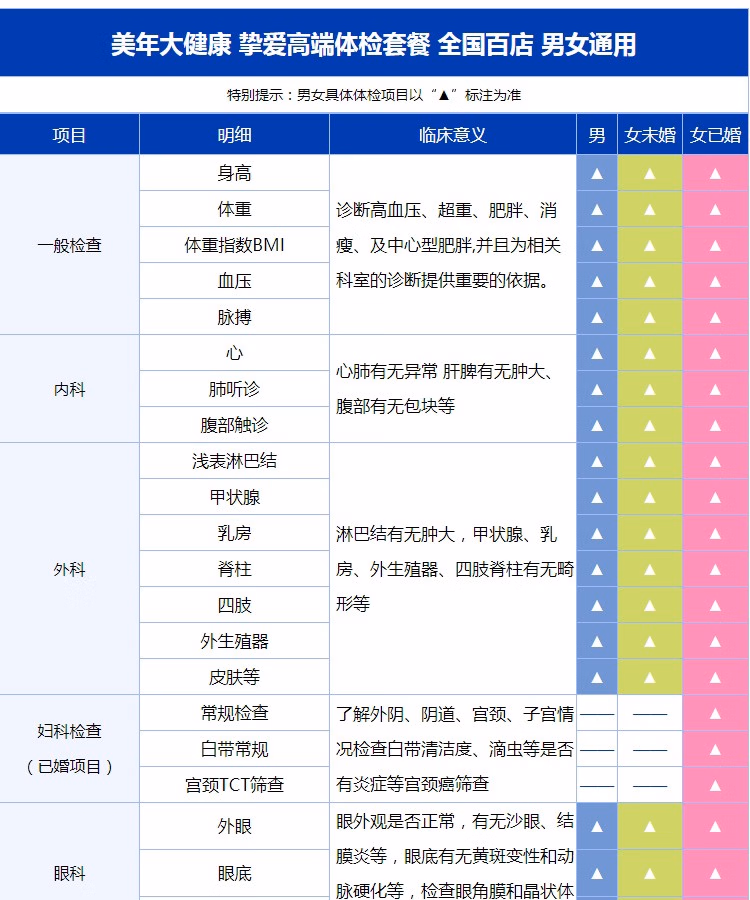Click the 男 triangle mark in 血压 row

597,281
